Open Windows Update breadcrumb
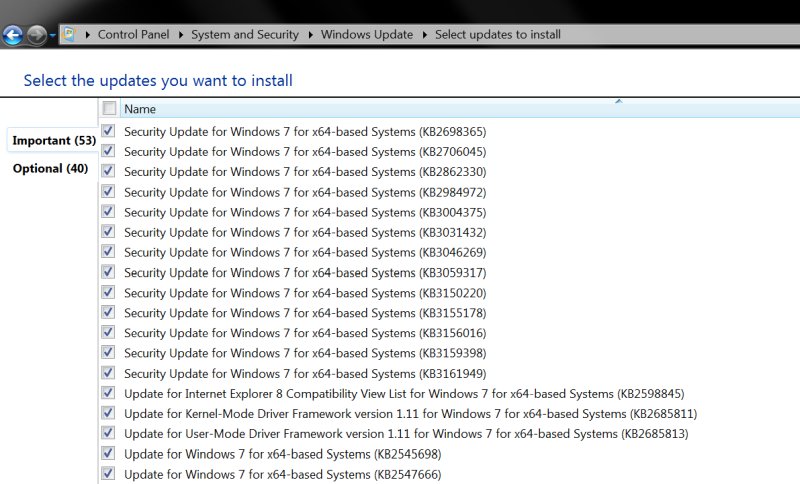The image size is (800, 484). (x=367, y=35)
